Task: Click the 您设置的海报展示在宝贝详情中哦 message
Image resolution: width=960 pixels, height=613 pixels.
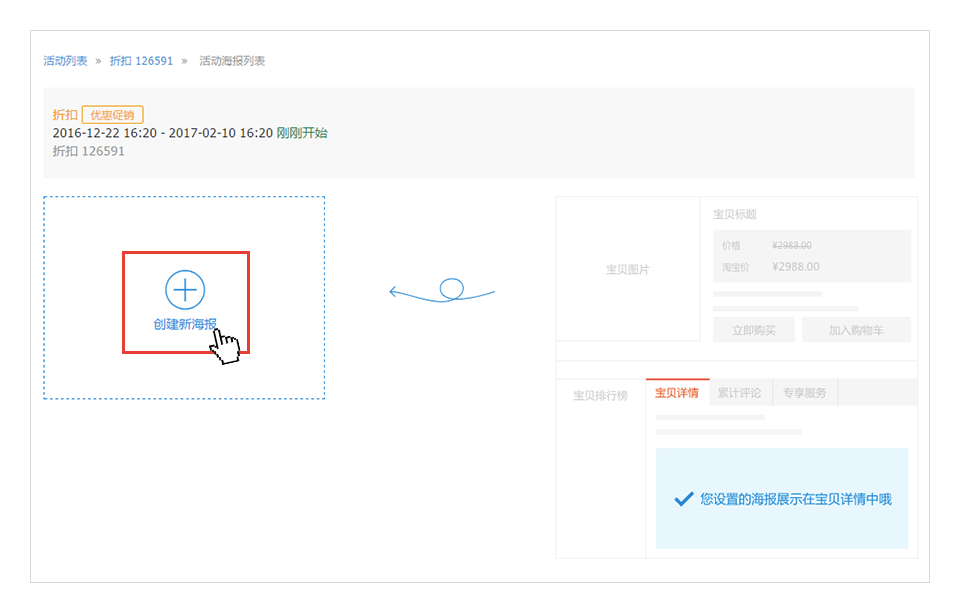Action: coord(796,499)
